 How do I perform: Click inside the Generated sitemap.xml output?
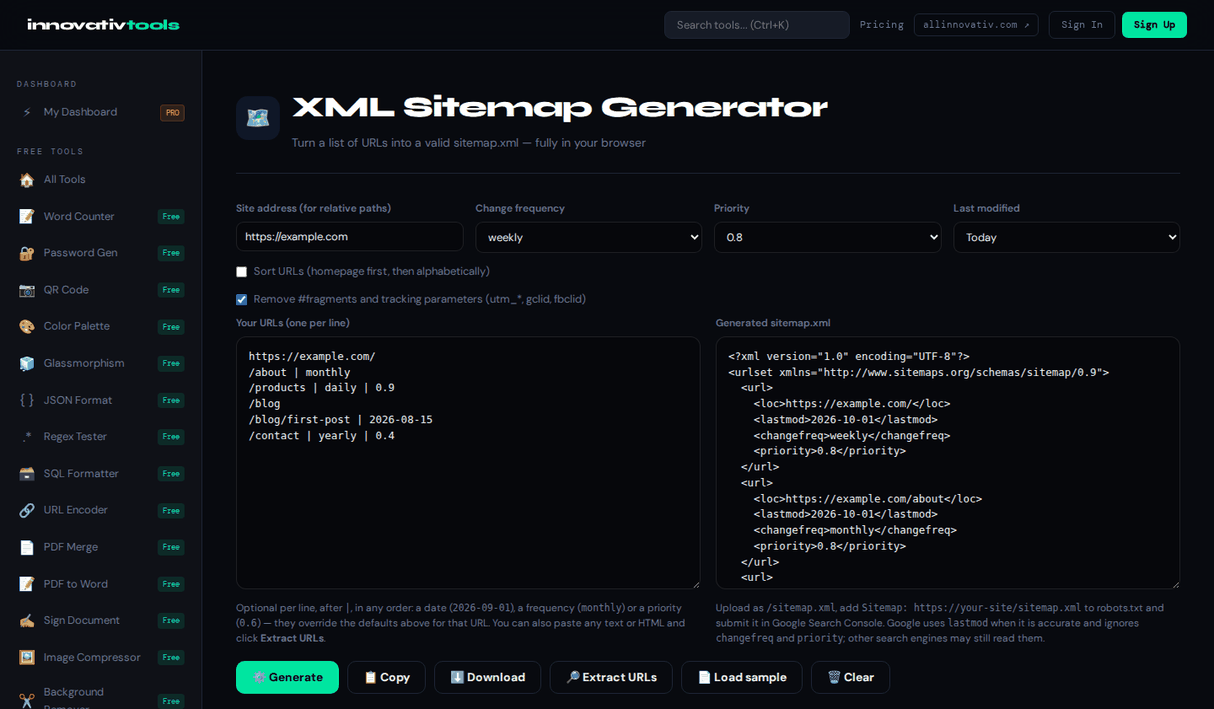pos(948,463)
